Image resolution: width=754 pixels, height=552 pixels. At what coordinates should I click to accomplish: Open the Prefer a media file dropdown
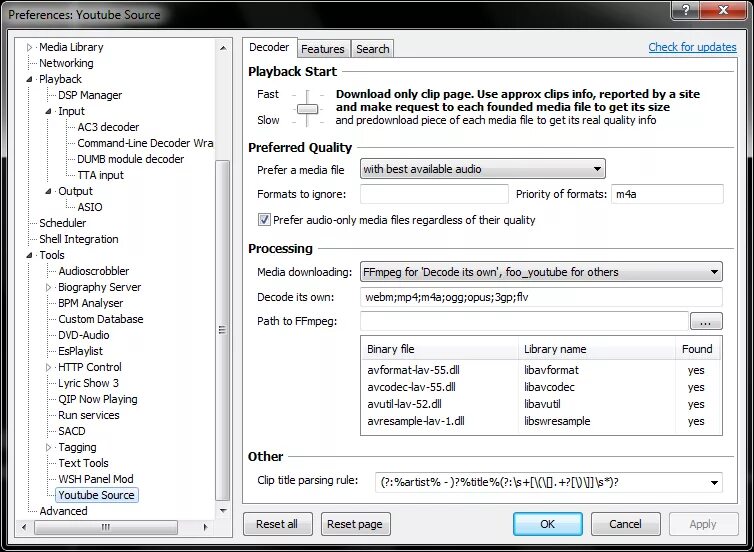coord(482,169)
